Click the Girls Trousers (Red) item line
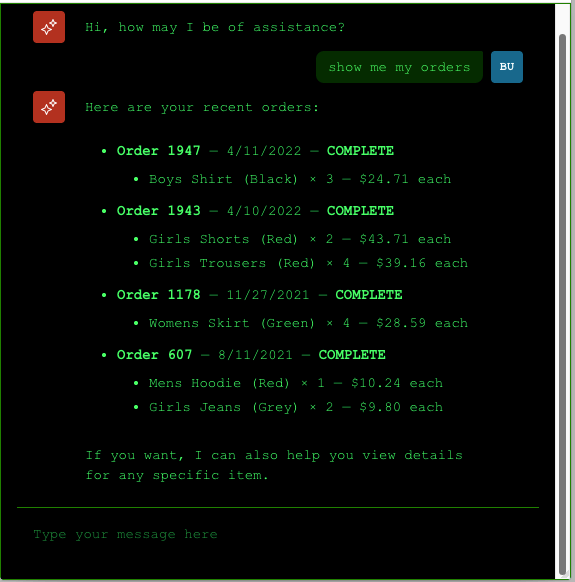575x582 pixels. coord(308,263)
